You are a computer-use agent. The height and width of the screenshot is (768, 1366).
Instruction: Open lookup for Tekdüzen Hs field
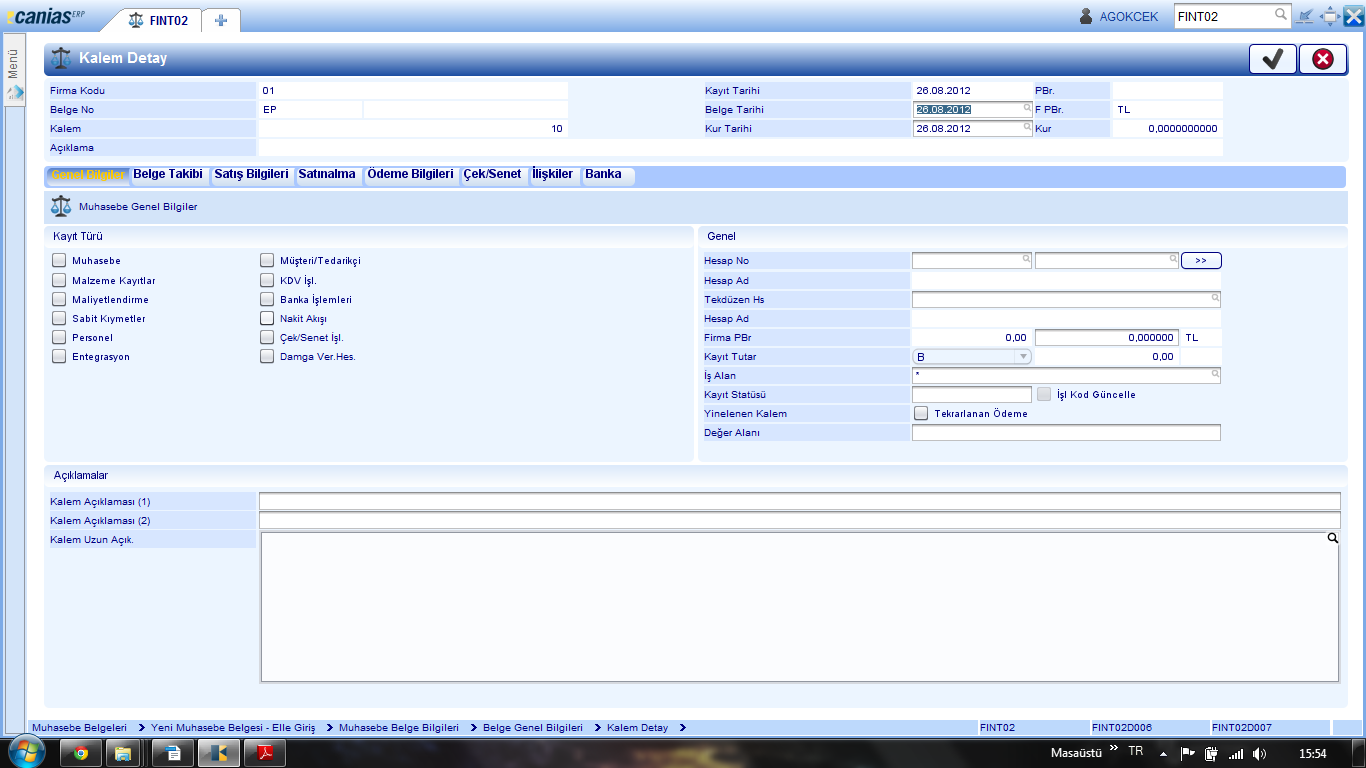tap(1216, 297)
